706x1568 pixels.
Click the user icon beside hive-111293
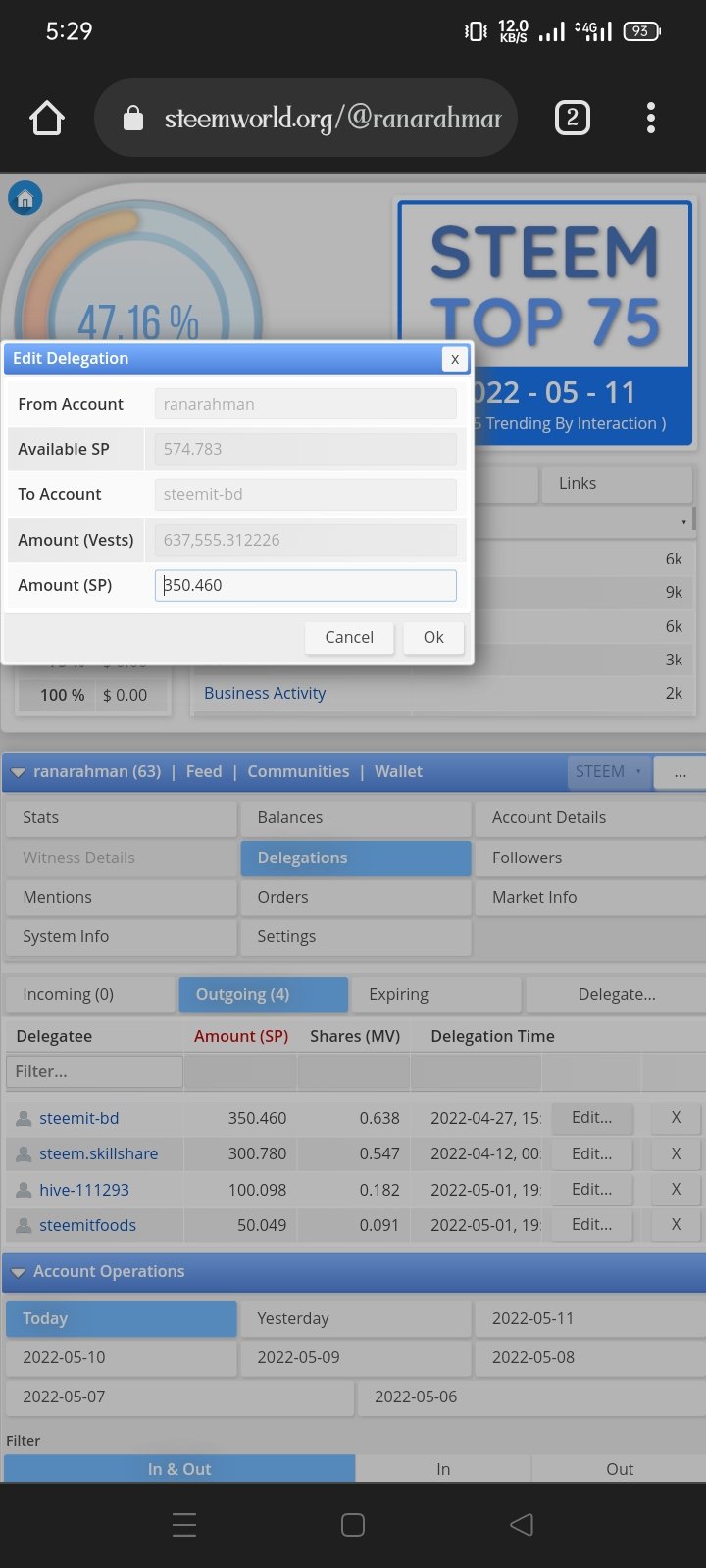coord(25,1190)
